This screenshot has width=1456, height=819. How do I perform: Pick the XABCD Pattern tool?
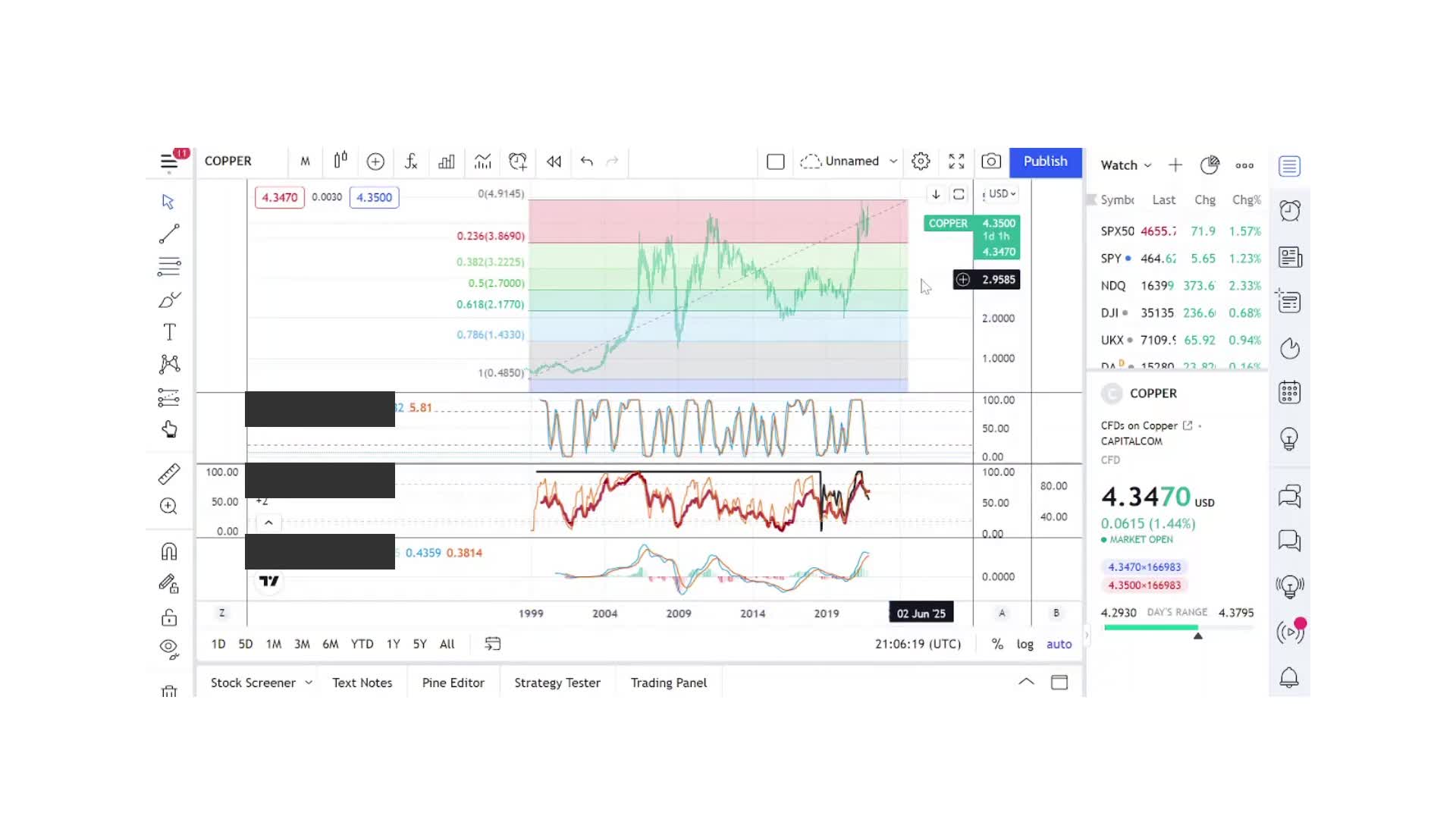(x=168, y=364)
